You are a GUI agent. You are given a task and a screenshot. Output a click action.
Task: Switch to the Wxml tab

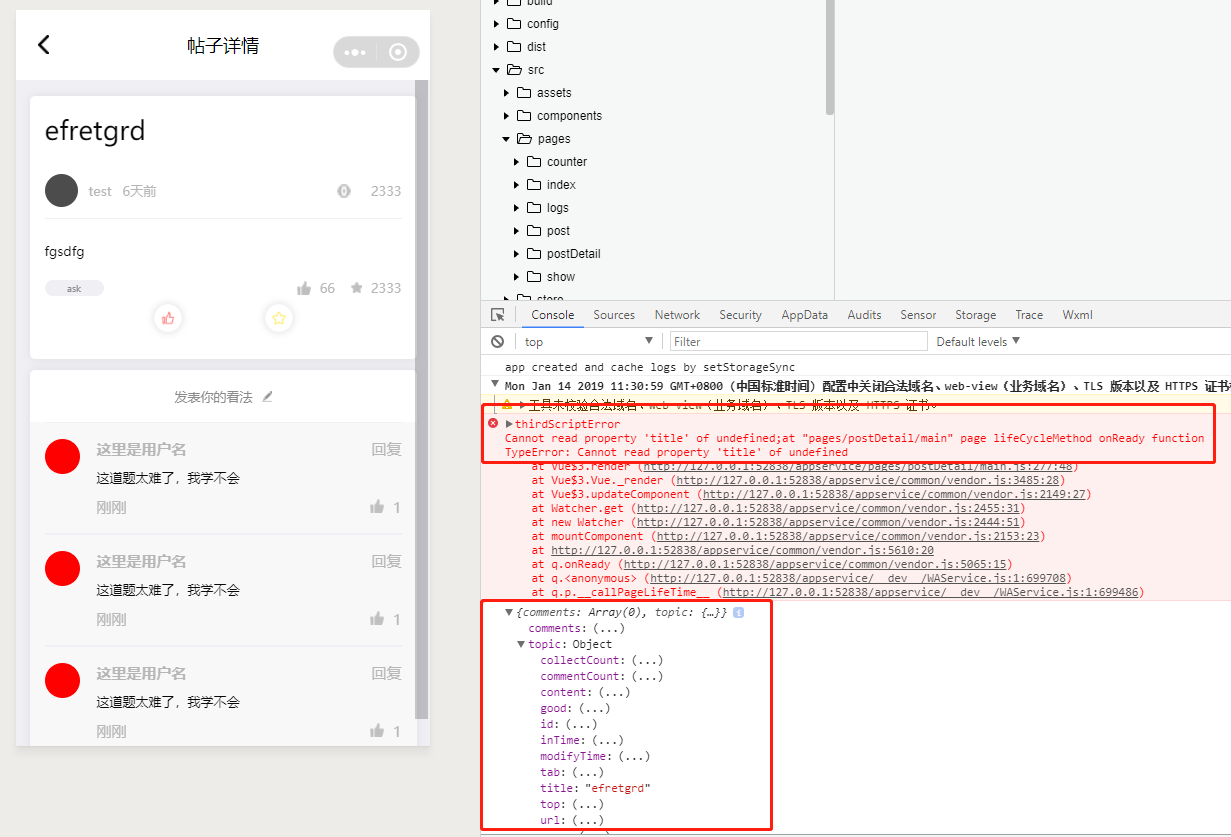tap(1077, 314)
